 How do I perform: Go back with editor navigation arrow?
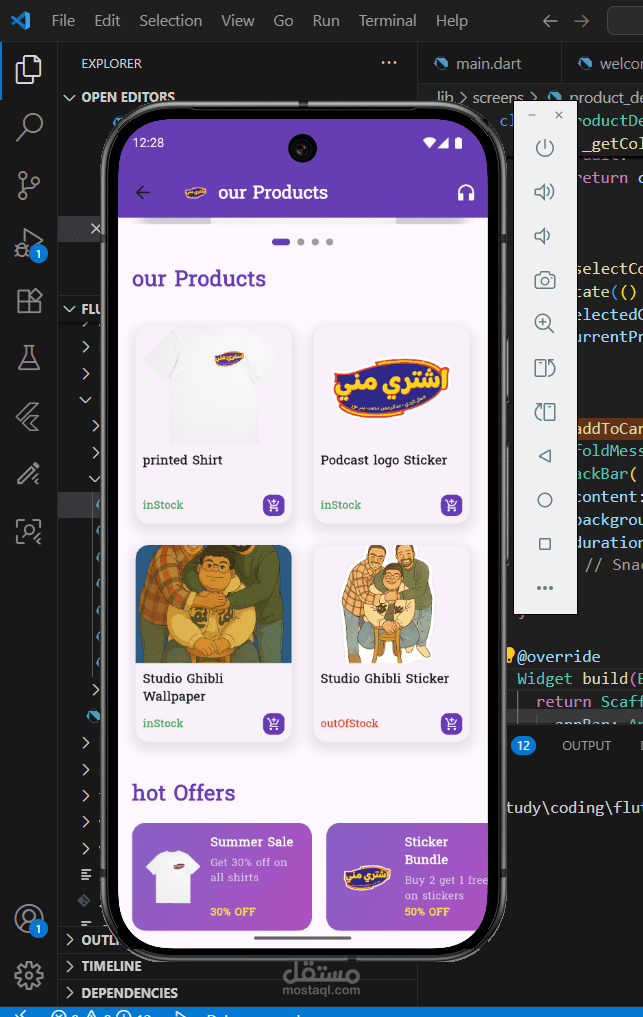[550, 21]
